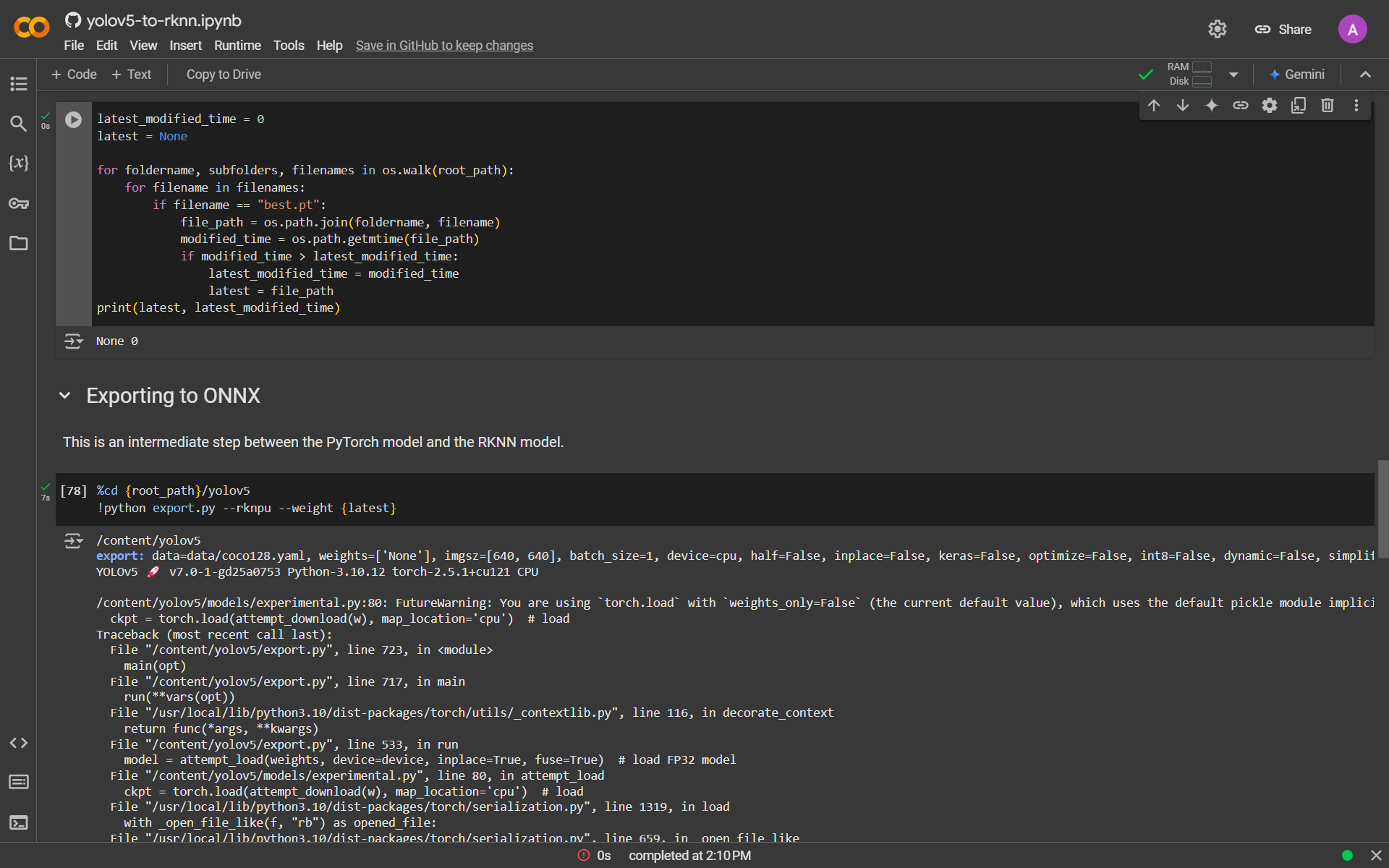Toggle output view of None 0 result

click(x=73, y=341)
